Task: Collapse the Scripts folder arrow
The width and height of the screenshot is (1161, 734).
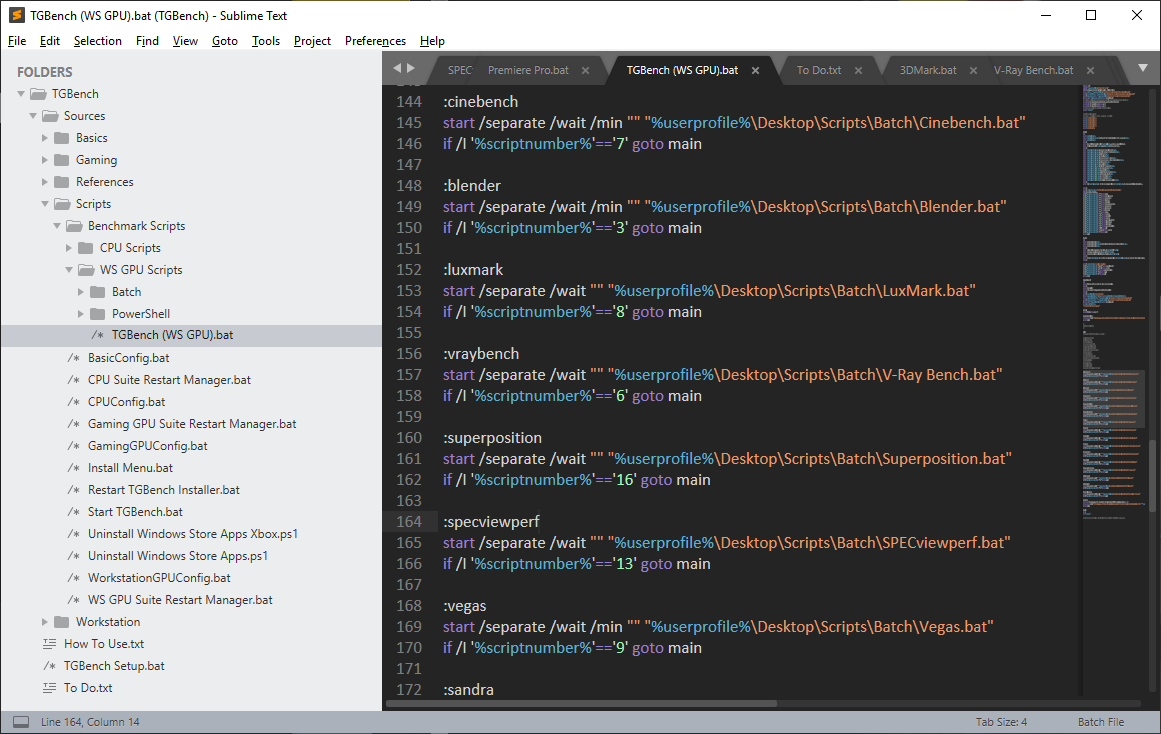Action: point(44,204)
